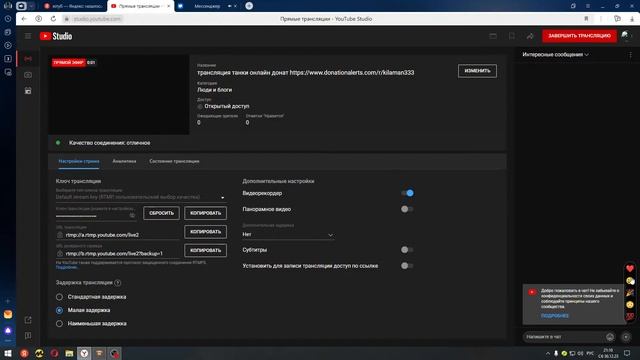The width and height of the screenshot is (640, 360).
Task: Select Малая задержка radio option
Action: pos(59,310)
